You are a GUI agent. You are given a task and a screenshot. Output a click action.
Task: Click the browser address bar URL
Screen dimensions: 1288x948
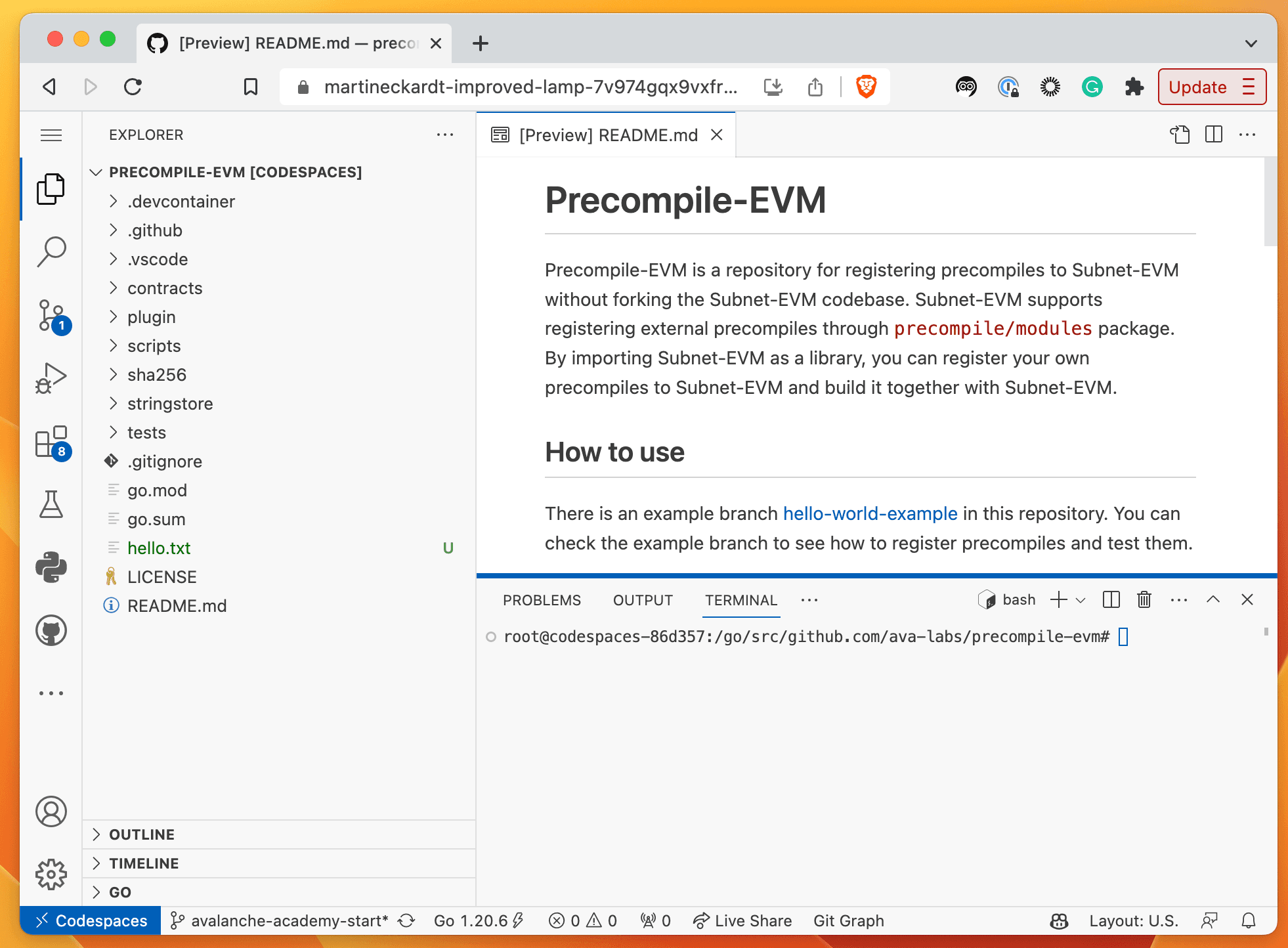[x=530, y=87]
